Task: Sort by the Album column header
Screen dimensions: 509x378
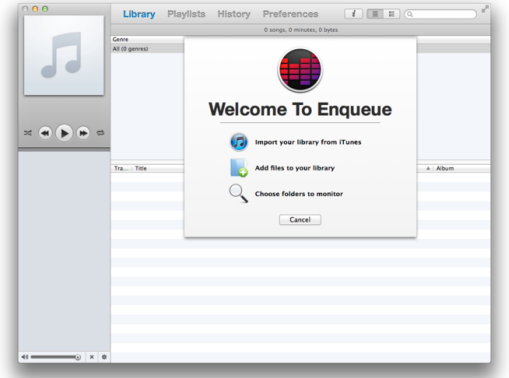Action: [445, 168]
